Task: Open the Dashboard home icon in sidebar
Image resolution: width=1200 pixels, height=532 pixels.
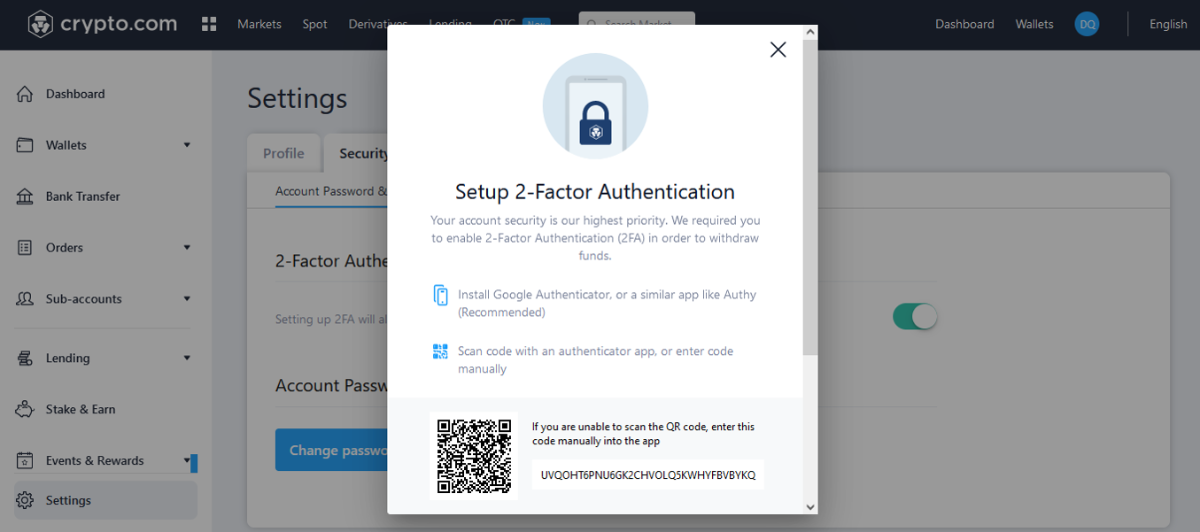Action: point(25,94)
